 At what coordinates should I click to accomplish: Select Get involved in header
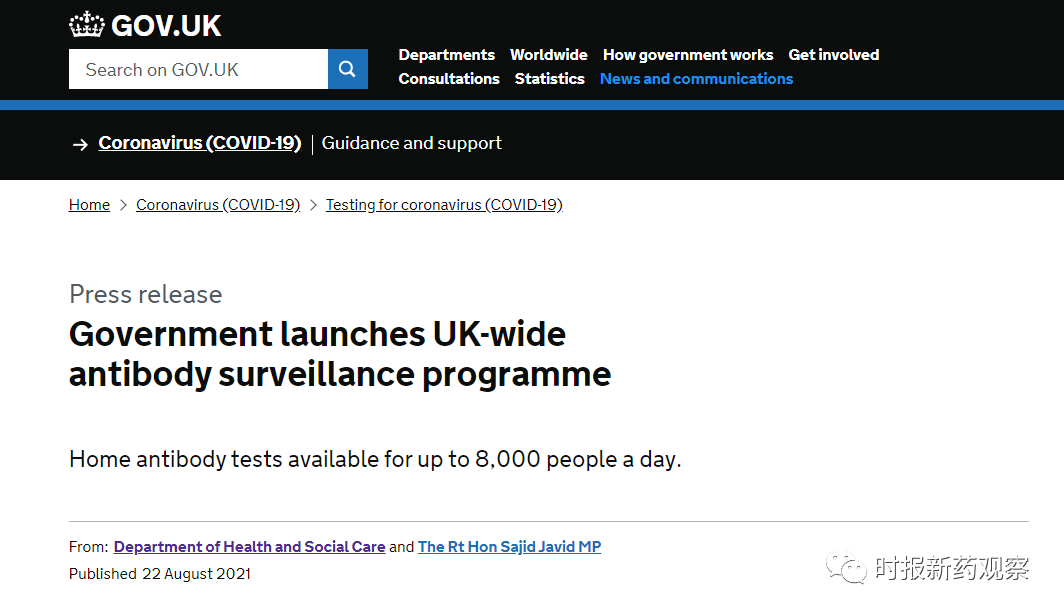pyautogui.click(x=834, y=55)
